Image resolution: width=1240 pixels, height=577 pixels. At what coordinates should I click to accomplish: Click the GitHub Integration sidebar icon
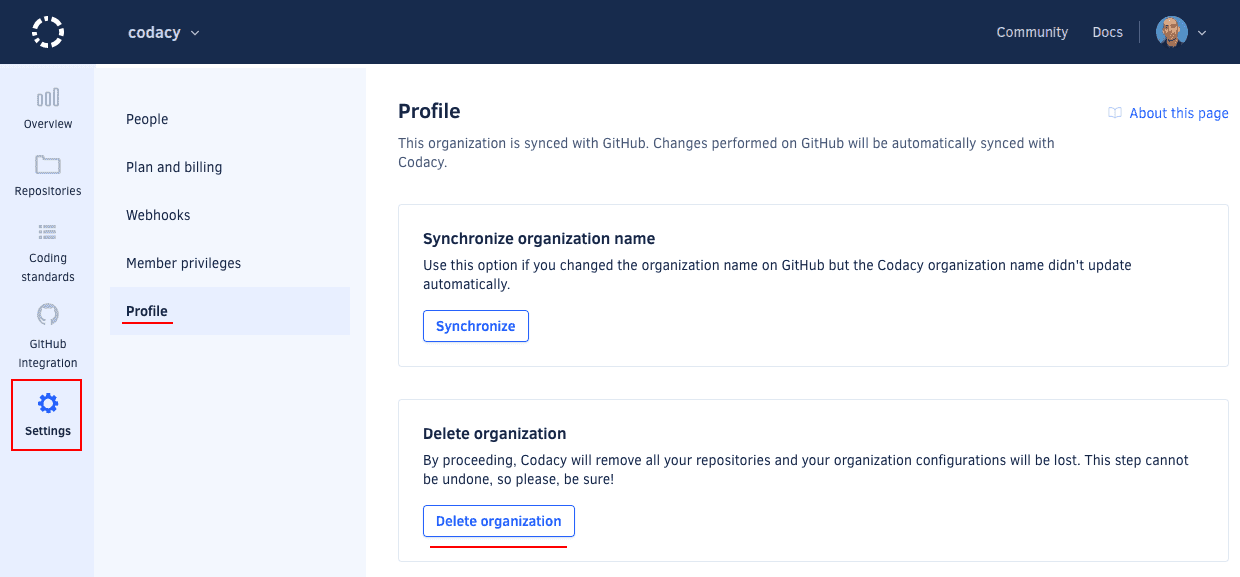point(47,337)
